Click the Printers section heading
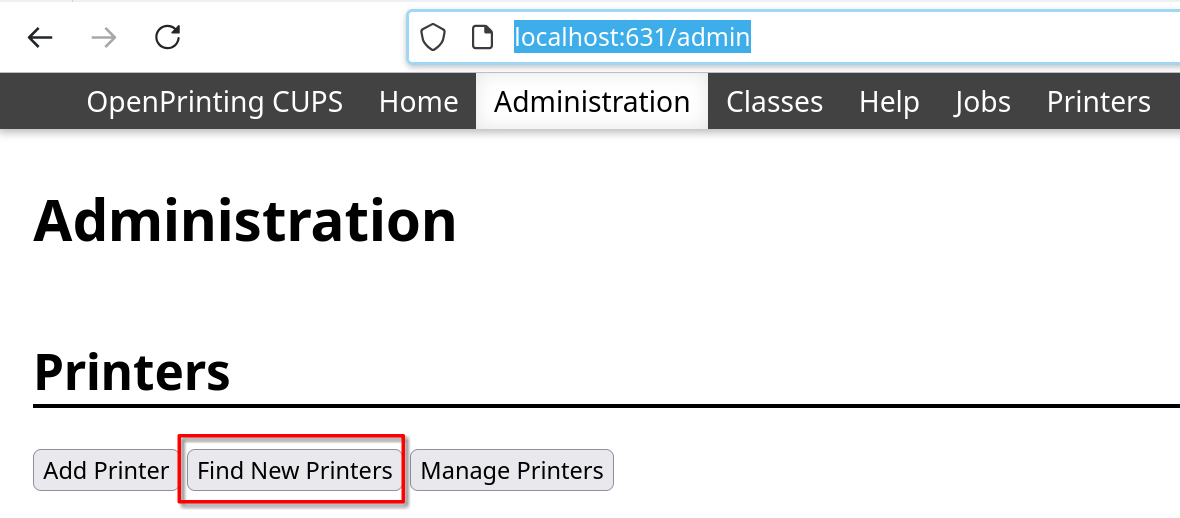Screen dimensions: 1180x518 tap(132, 372)
